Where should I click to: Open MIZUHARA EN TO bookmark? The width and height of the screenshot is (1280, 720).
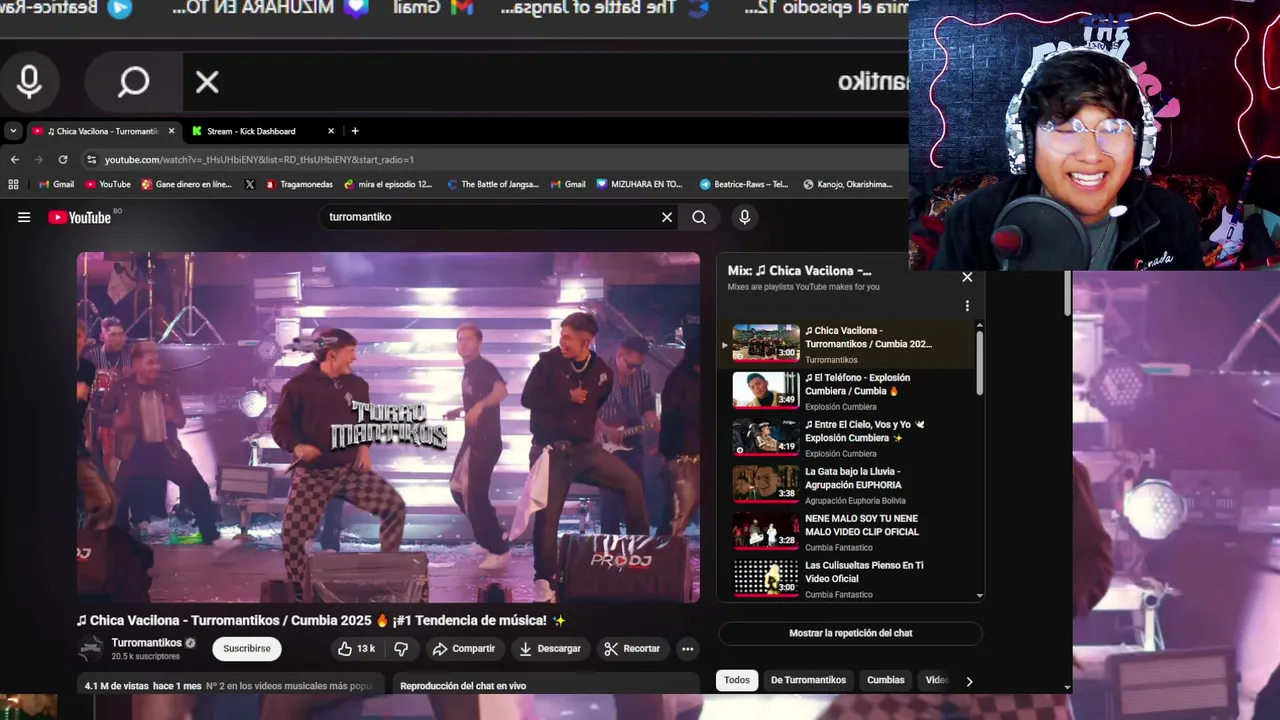[x=640, y=184]
